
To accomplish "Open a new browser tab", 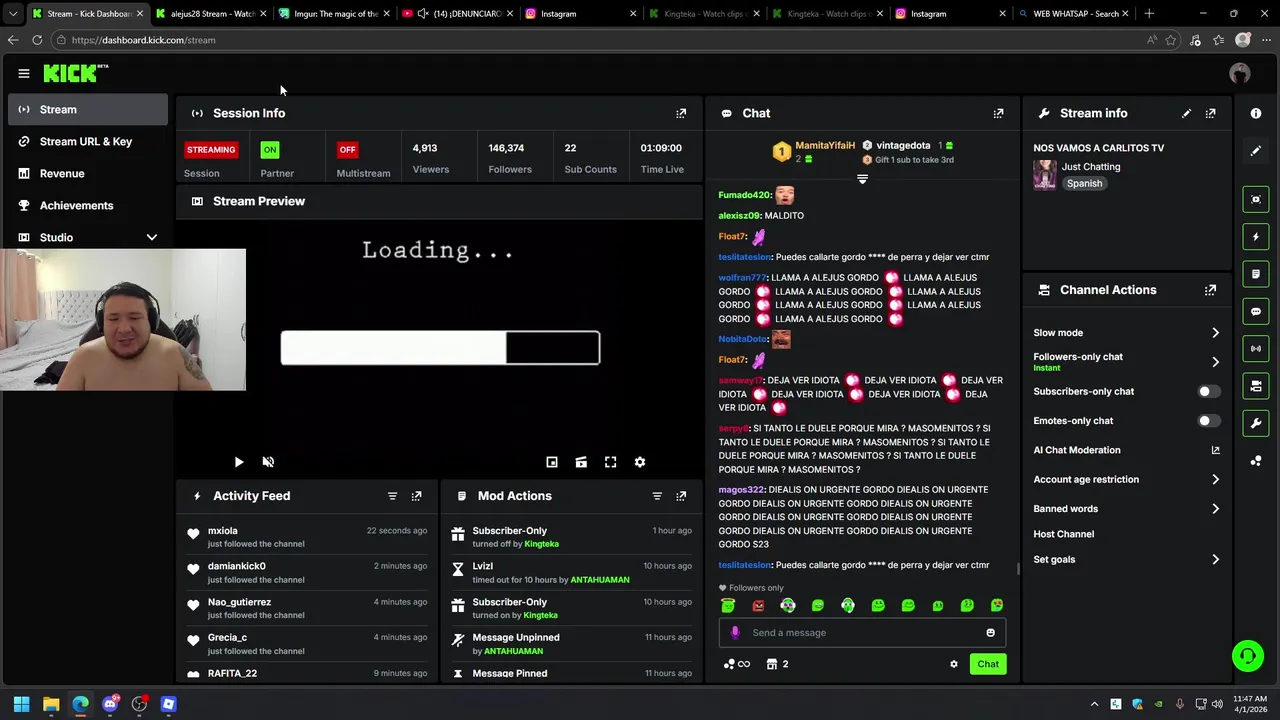I will [x=1149, y=14].
